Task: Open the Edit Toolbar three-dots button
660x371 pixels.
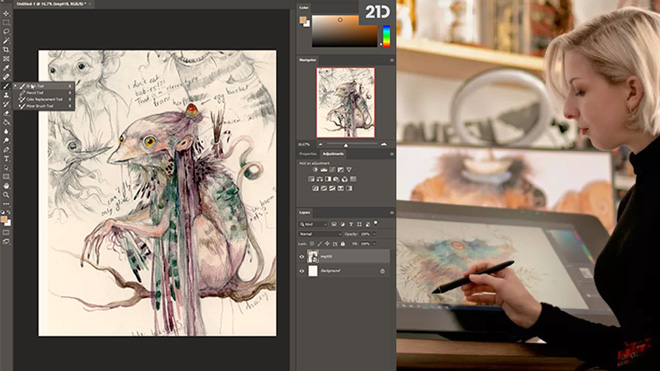Action: click(x=6, y=204)
